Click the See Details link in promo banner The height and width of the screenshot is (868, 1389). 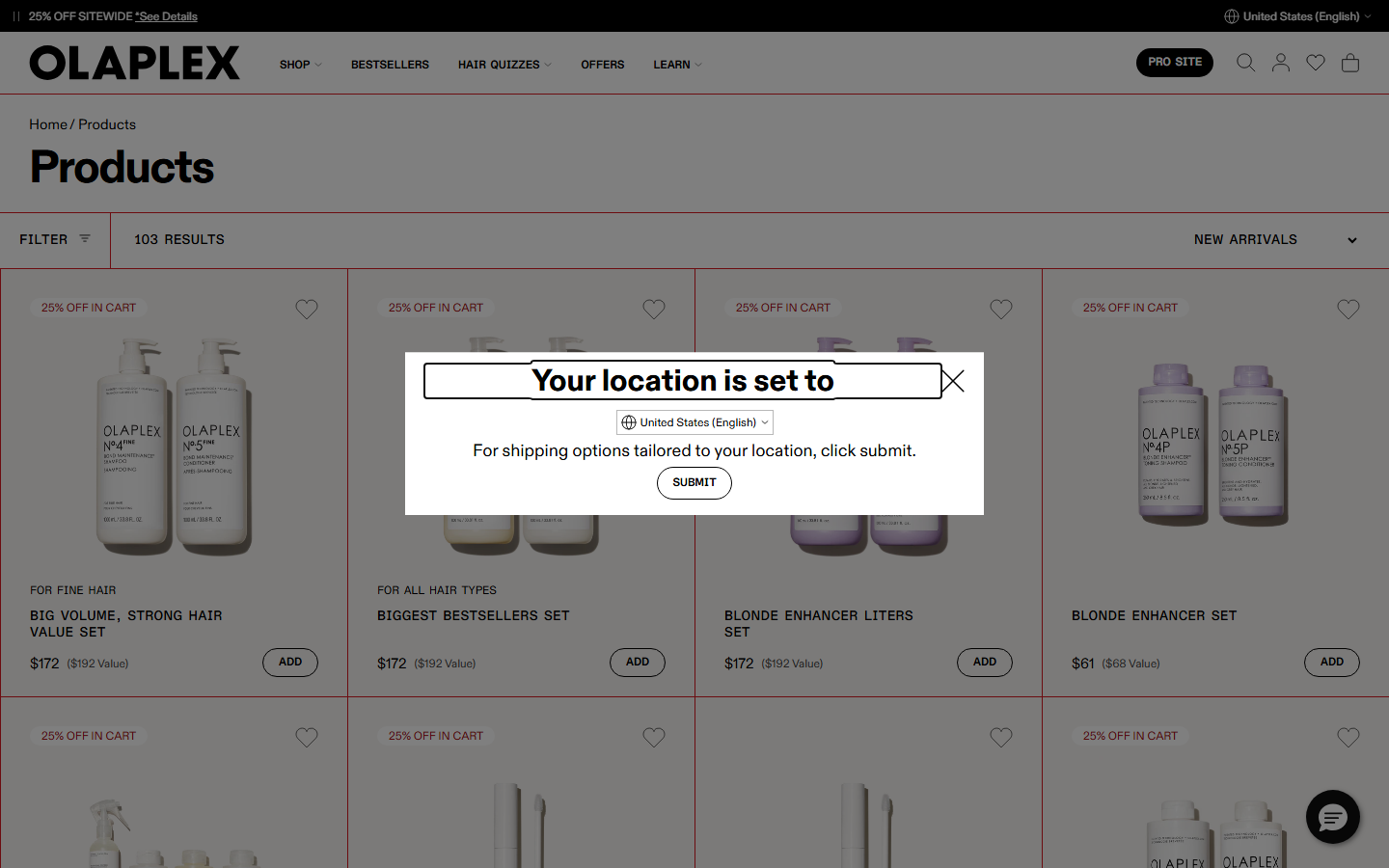pos(166,16)
